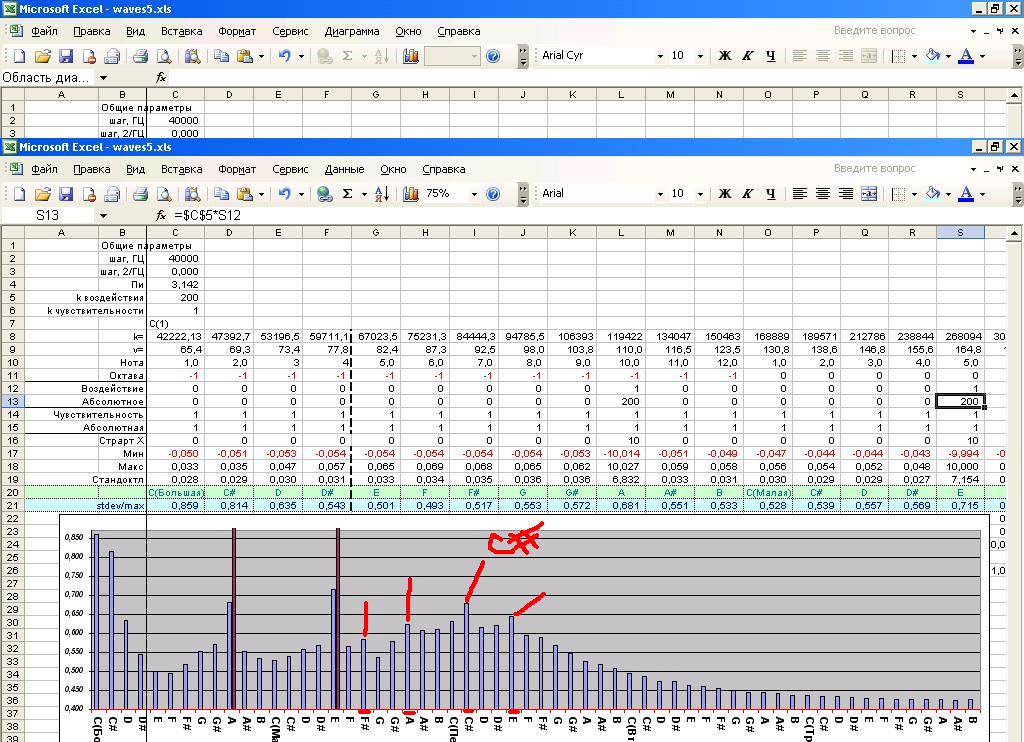
Task: Click Save icon in background chart window
Action: pos(66,56)
